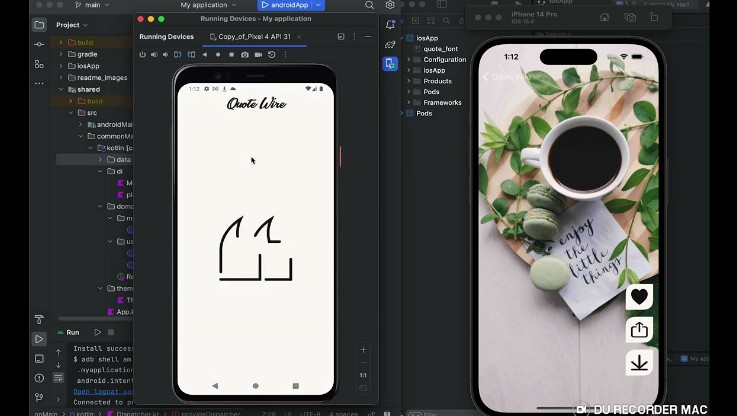
Task: Open the Problems tool window icon
Action: (39, 378)
